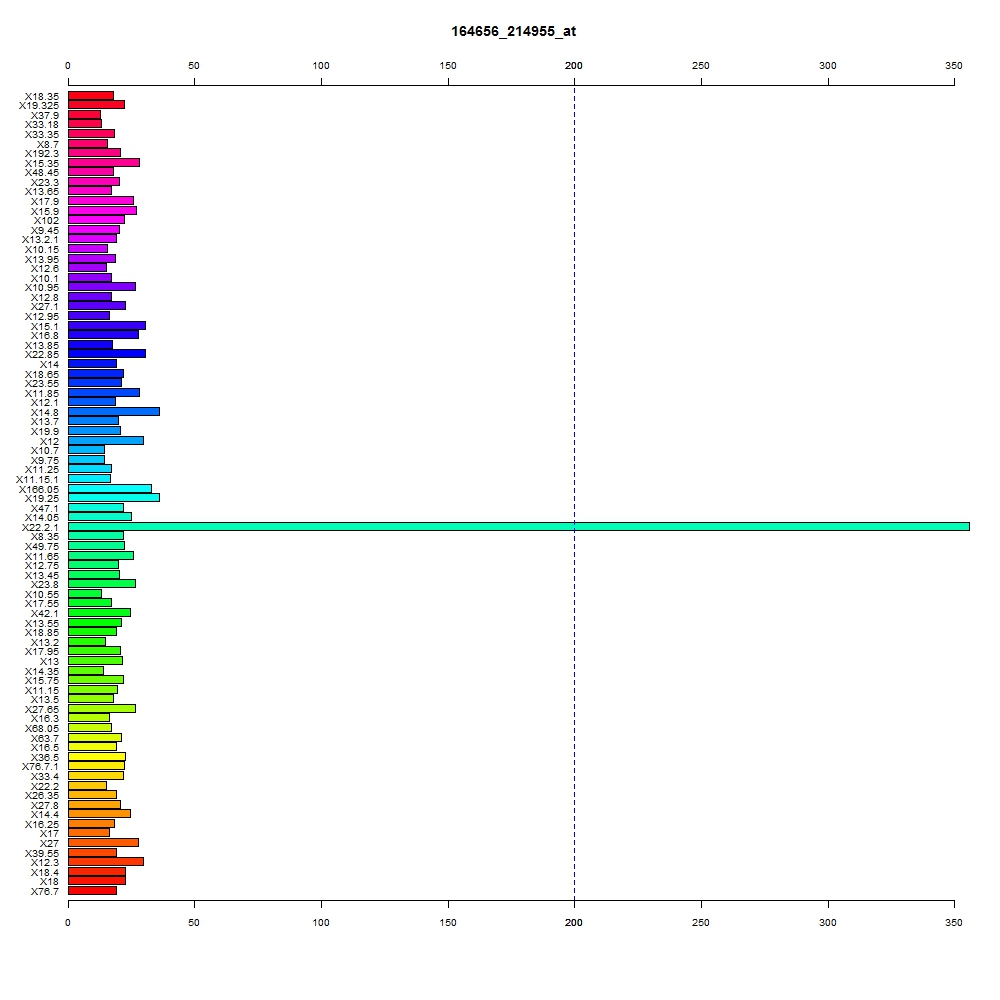Select the X15.75 label
The height and width of the screenshot is (1000, 1000).
pyautogui.click(x=42, y=680)
